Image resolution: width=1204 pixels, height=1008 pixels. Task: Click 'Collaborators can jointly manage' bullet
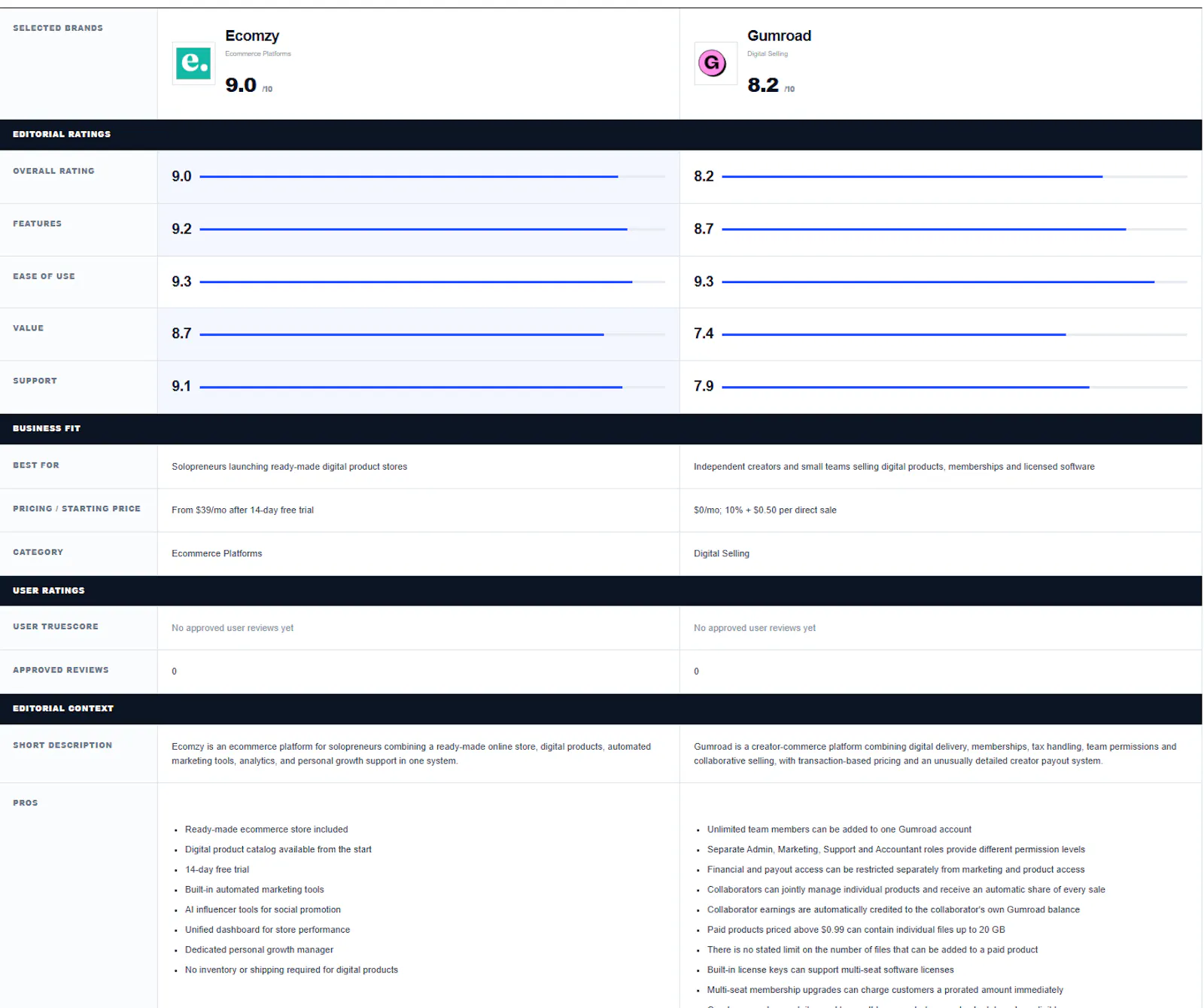coord(906,890)
